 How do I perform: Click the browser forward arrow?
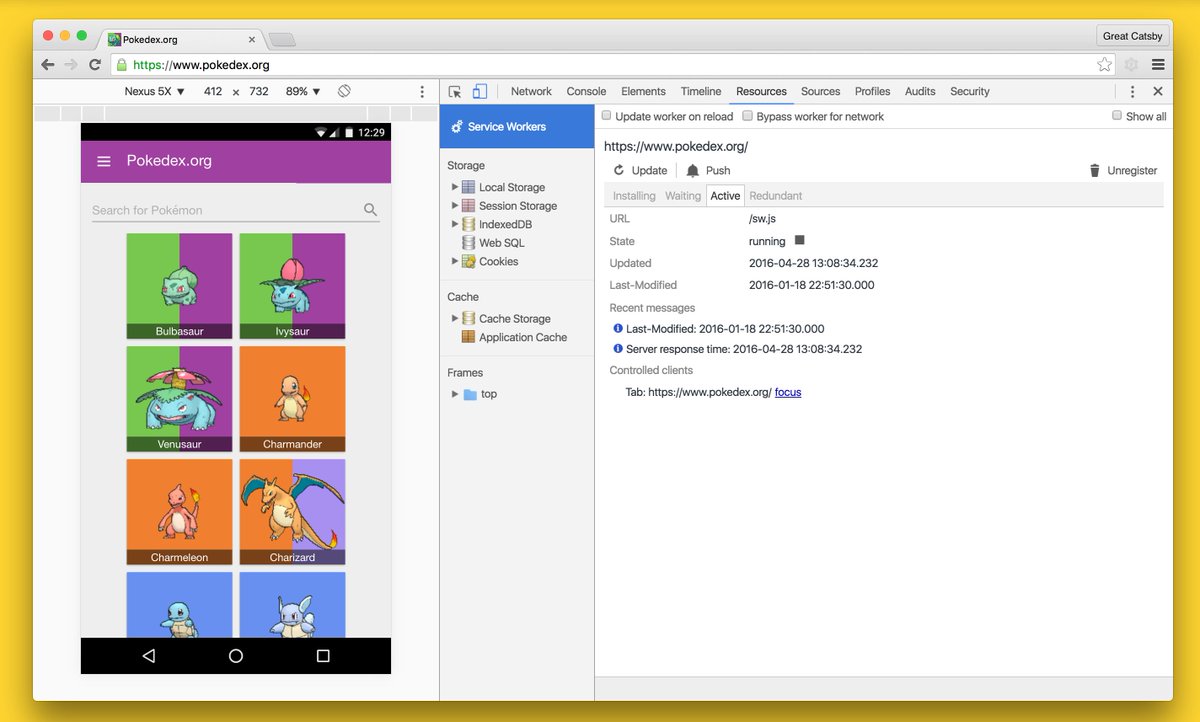click(71, 64)
